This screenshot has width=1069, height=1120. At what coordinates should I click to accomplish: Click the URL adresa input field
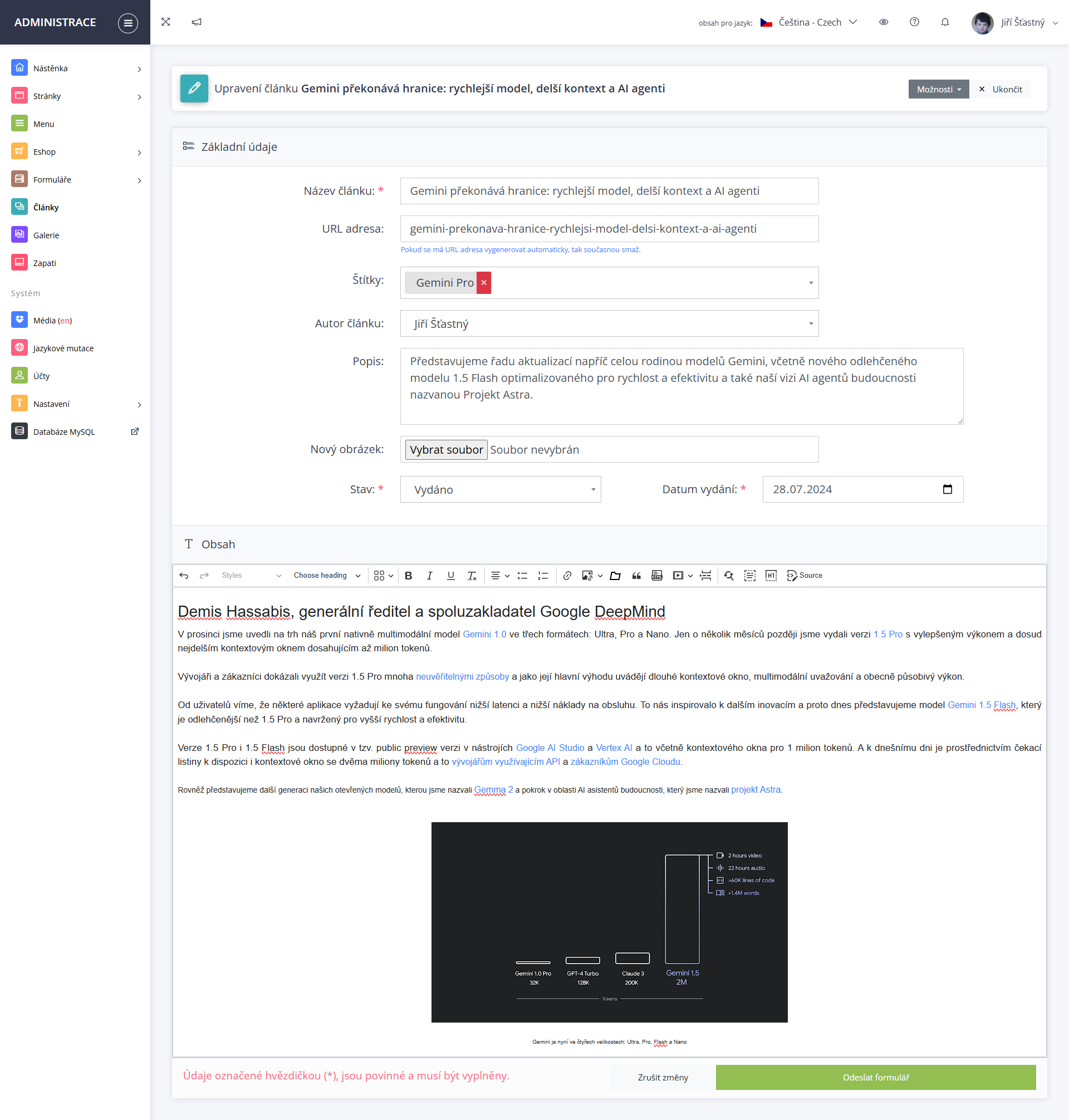click(609, 228)
